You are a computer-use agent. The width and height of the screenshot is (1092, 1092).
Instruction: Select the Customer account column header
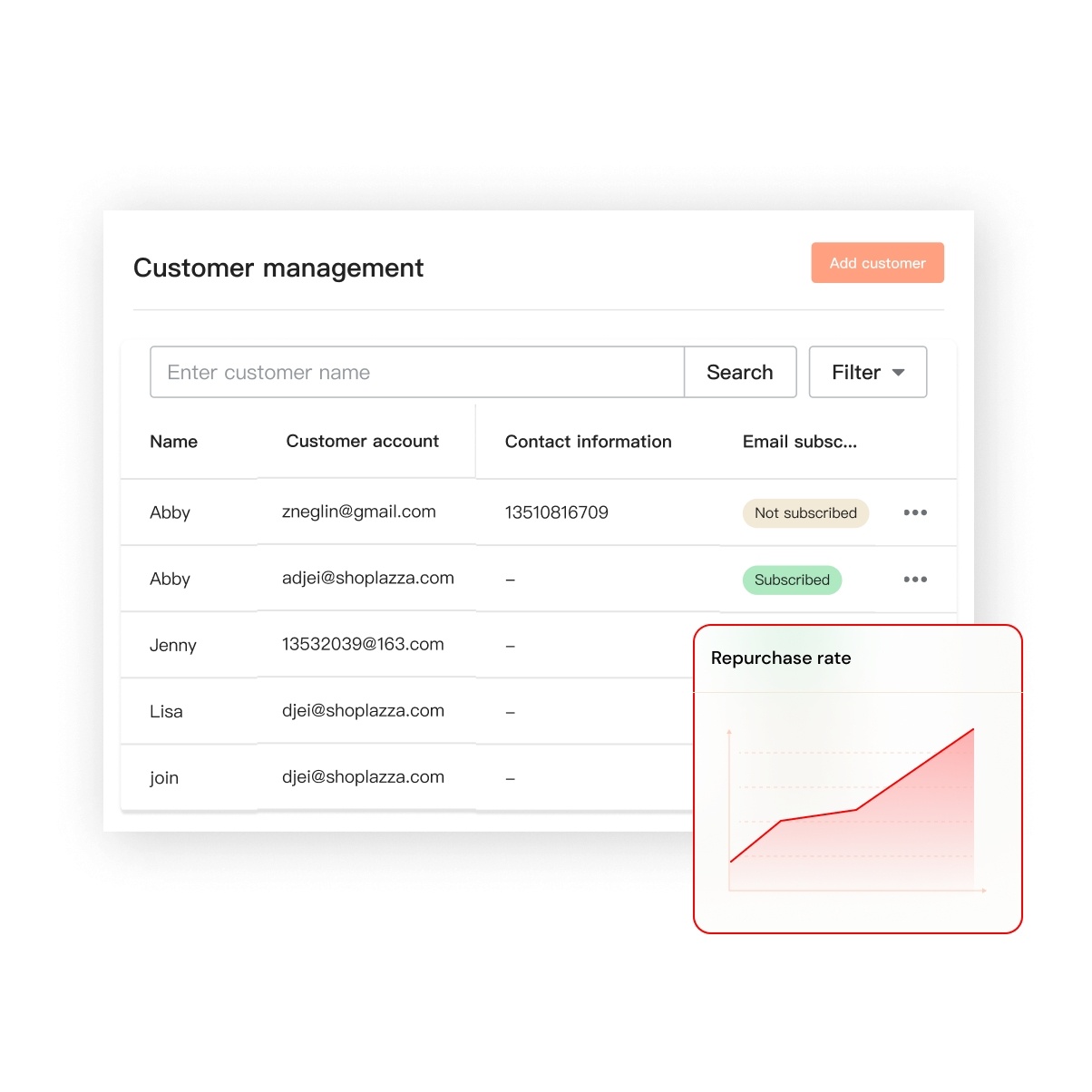(x=363, y=442)
